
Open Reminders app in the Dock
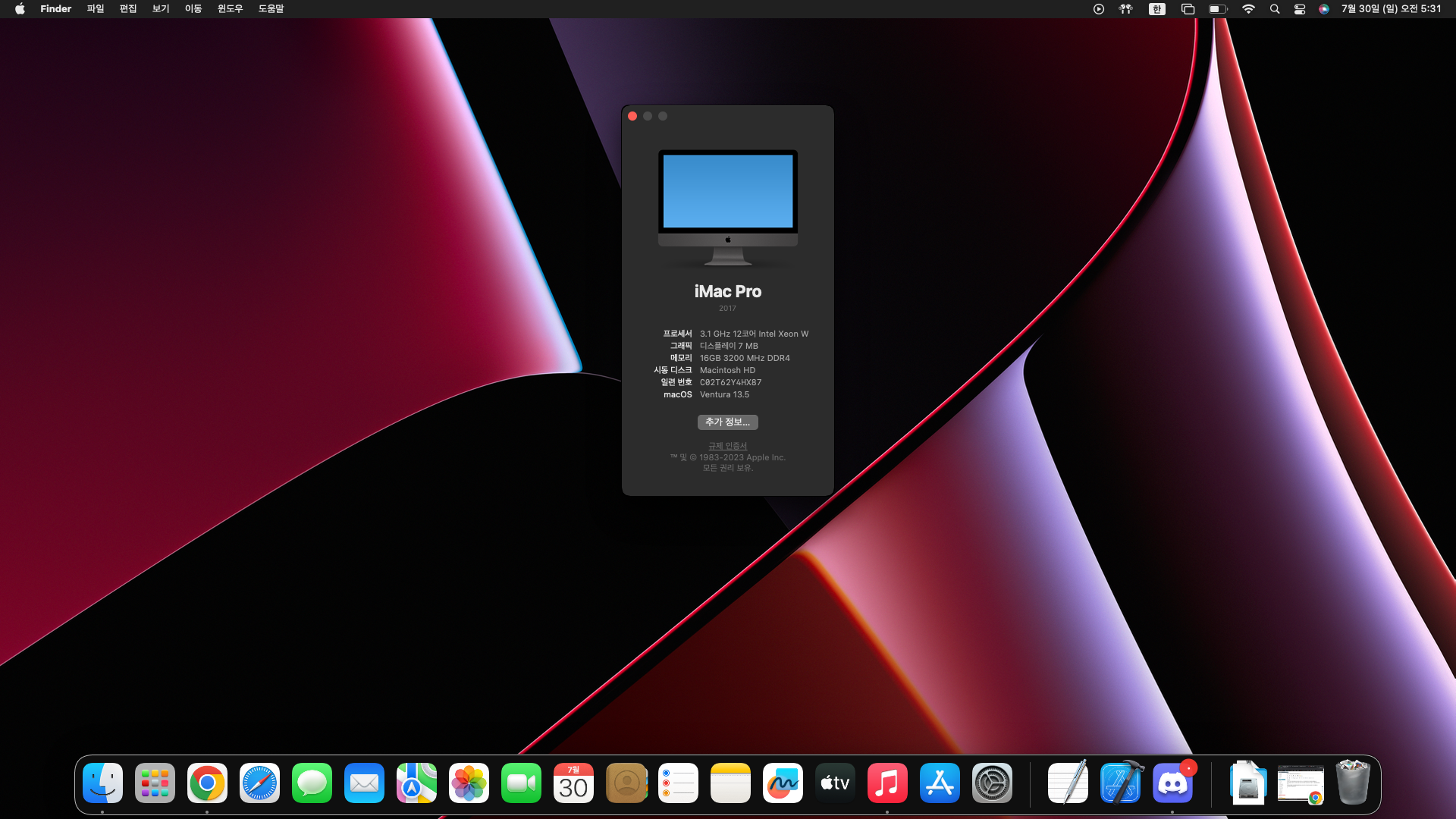pyautogui.click(x=678, y=783)
